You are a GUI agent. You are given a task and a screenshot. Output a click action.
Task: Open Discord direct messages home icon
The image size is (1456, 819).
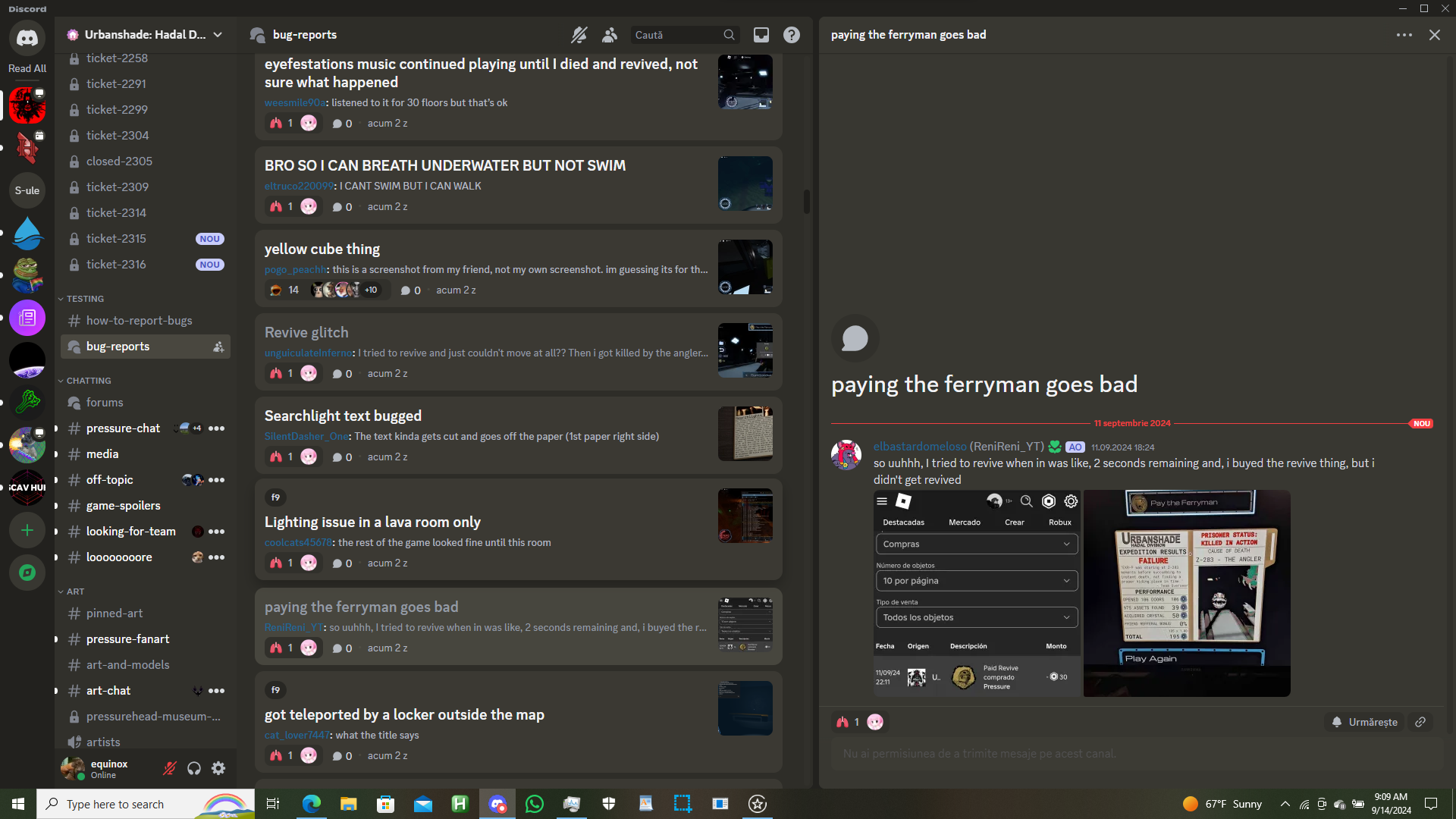(x=27, y=38)
